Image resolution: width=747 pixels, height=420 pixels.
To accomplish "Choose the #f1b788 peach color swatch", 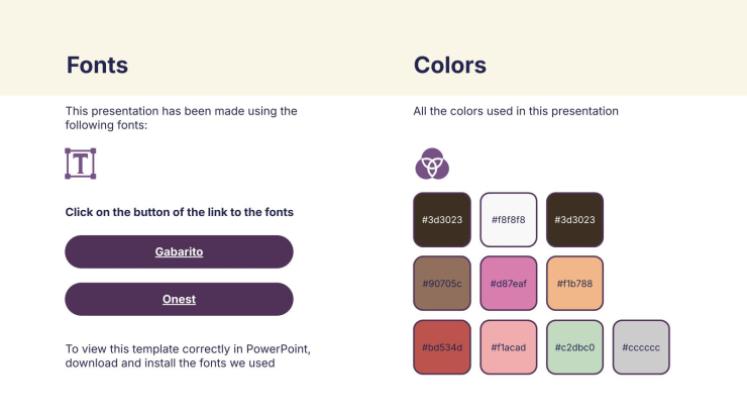I will pyautogui.click(x=575, y=283).
